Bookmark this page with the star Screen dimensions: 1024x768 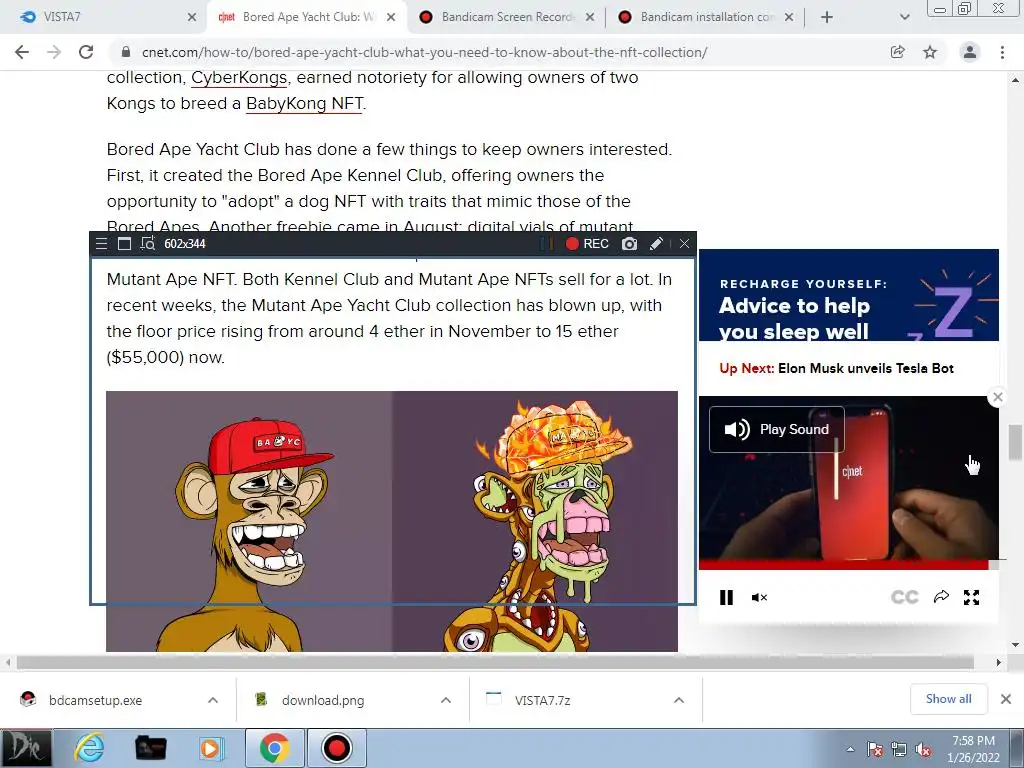tap(930, 52)
